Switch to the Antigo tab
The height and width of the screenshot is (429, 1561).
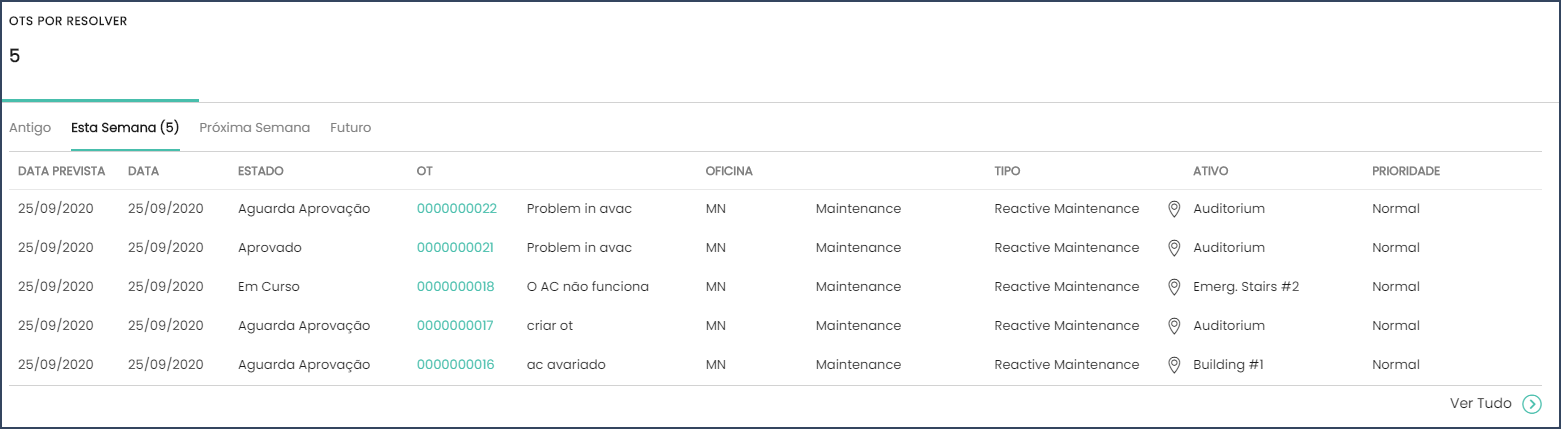(x=30, y=128)
